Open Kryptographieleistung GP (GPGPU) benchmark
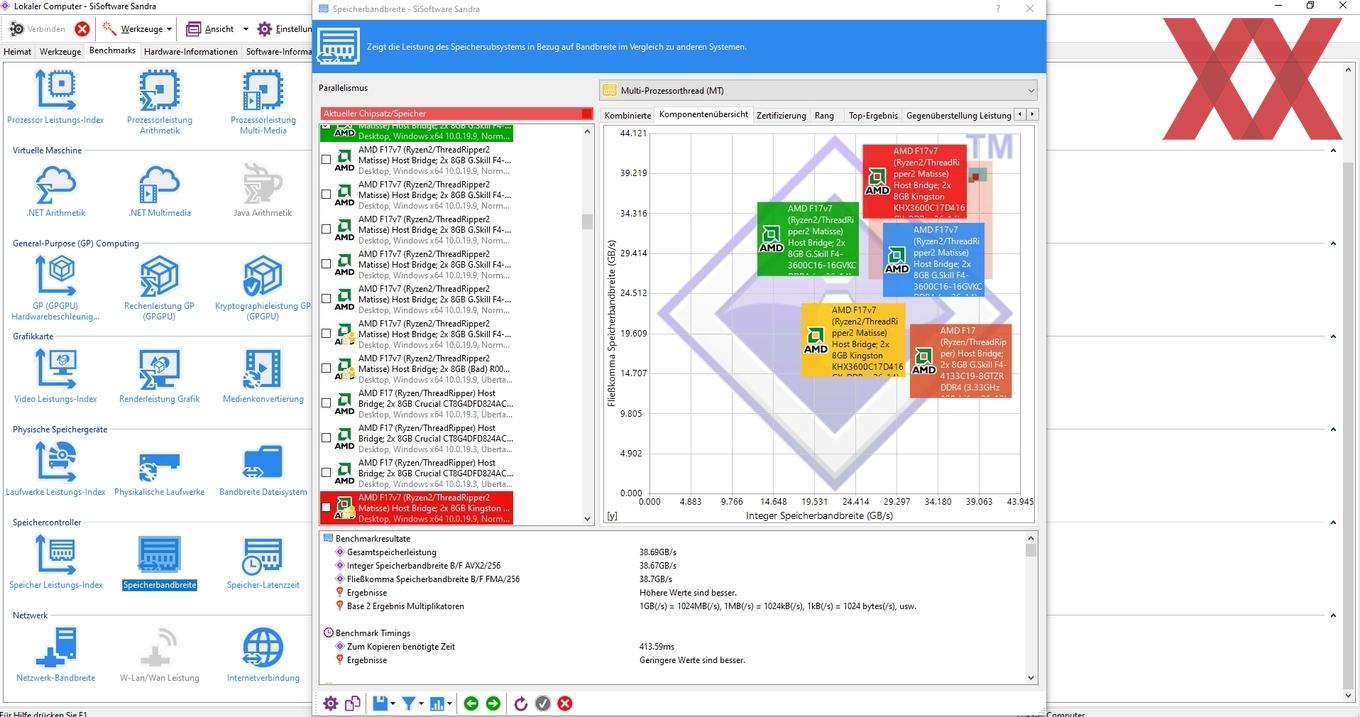1360x717 pixels. pyautogui.click(x=263, y=288)
